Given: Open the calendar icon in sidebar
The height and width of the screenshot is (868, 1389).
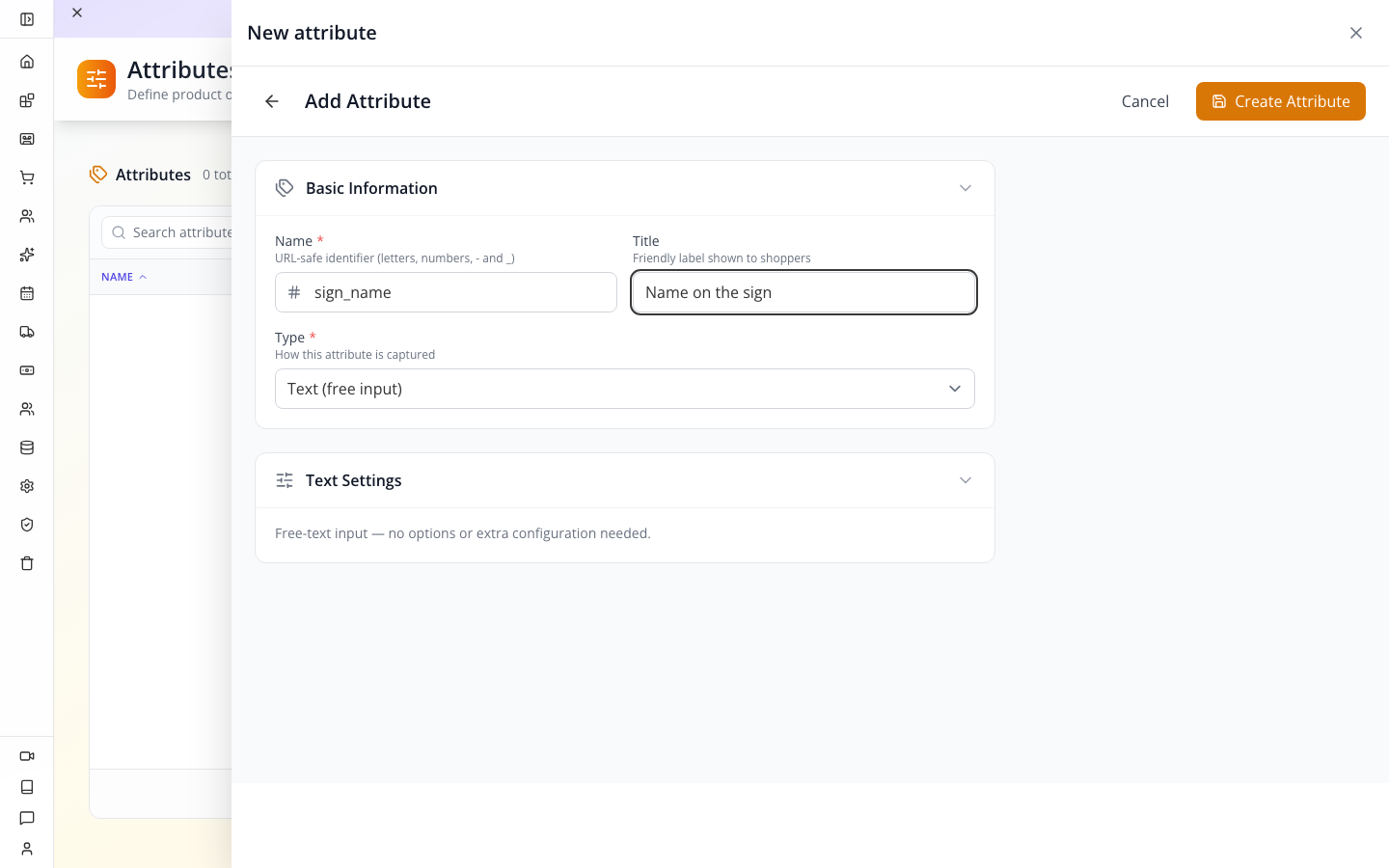Looking at the screenshot, I should (27, 293).
